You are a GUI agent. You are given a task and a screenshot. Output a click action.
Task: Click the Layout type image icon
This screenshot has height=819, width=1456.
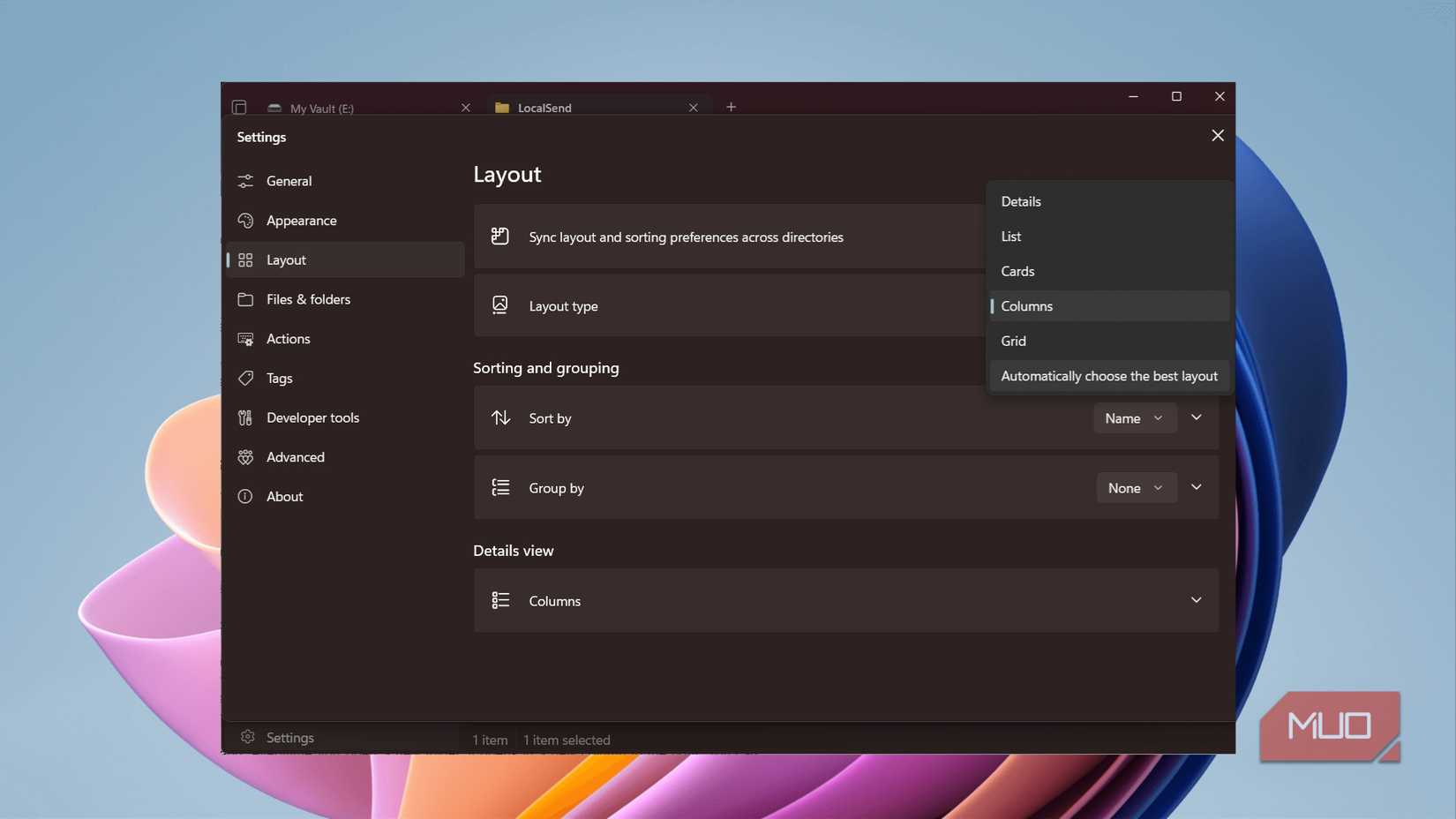(x=500, y=304)
